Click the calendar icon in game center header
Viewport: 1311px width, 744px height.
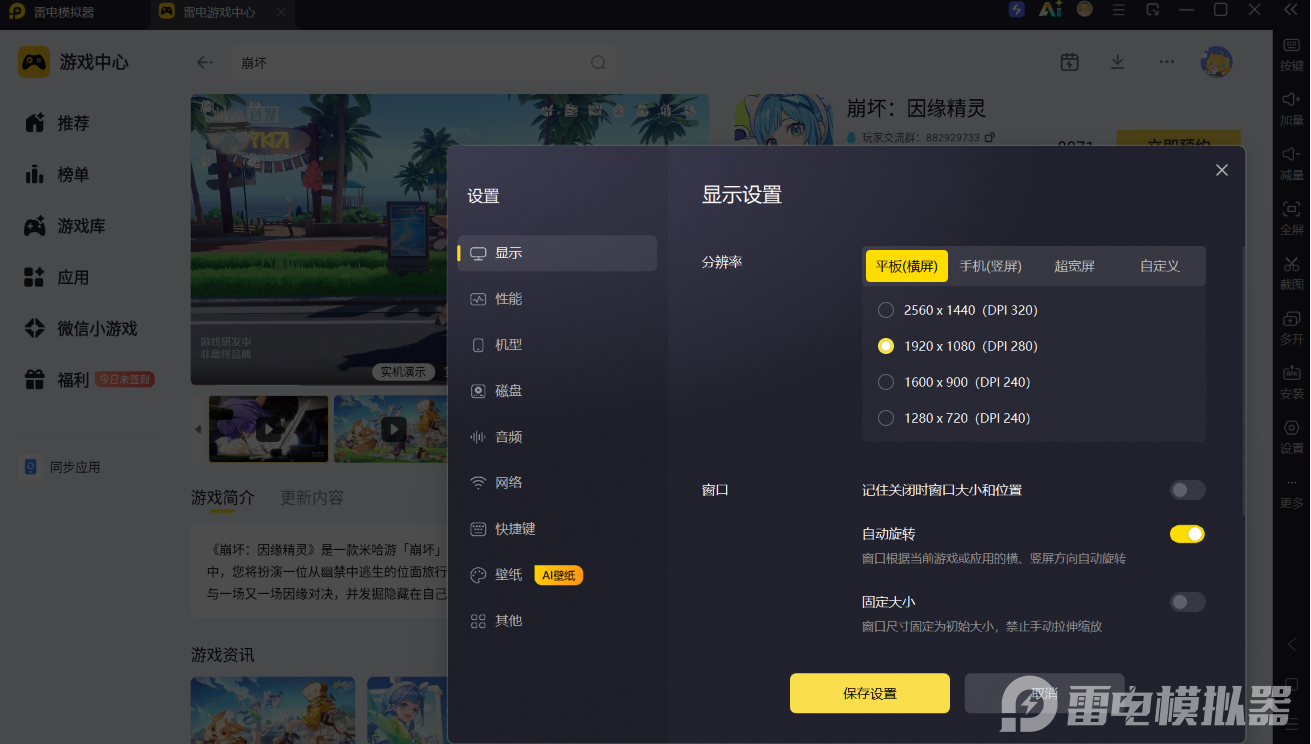coord(1069,62)
